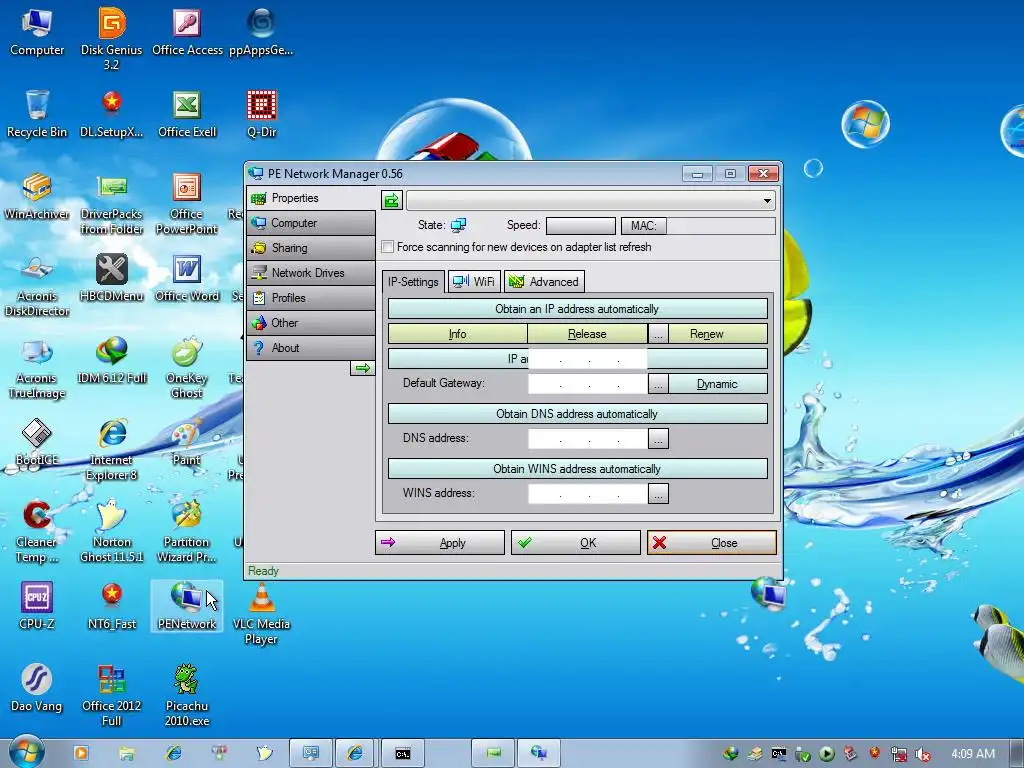Screen dimensions: 1024x768
Task: Click Obtain an IP address automatically
Action: (x=577, y=309)
